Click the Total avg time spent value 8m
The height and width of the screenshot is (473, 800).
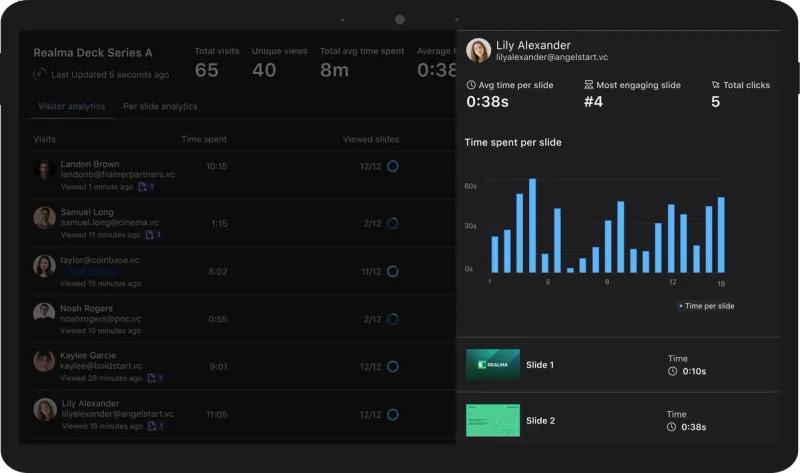click(x=335, y=70)
